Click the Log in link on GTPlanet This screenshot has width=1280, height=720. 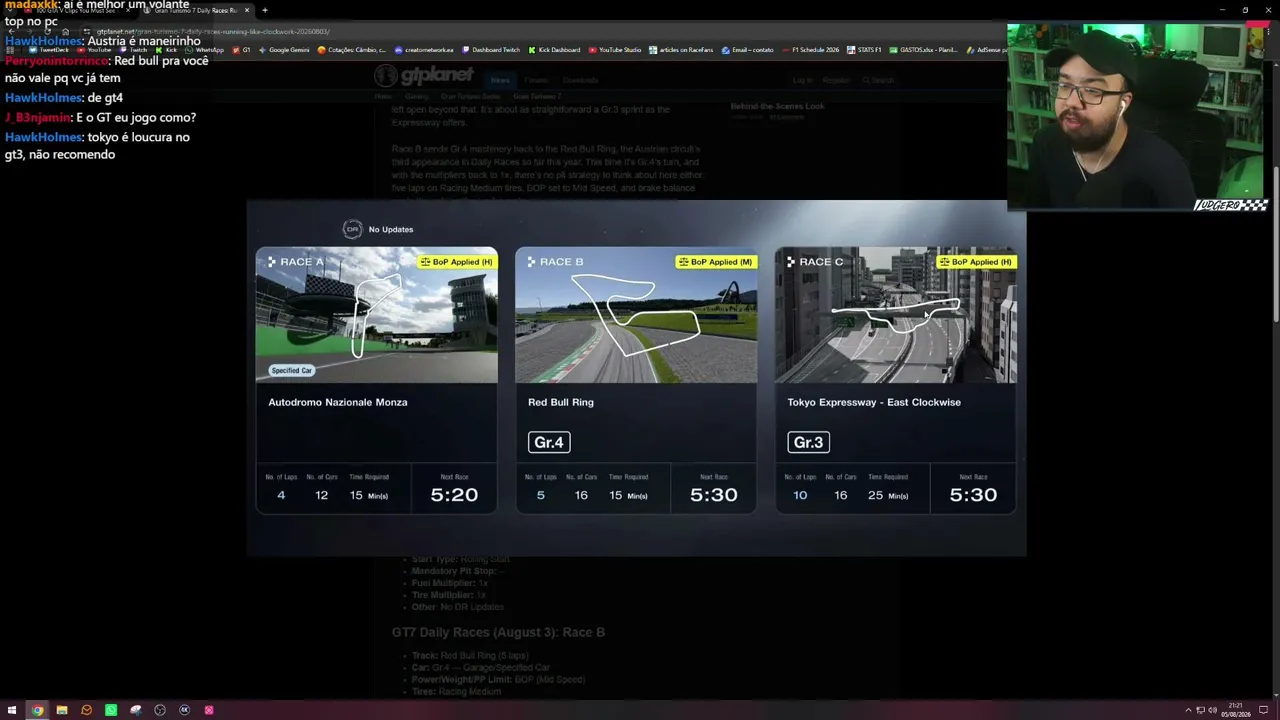click(x=803, y=80)
